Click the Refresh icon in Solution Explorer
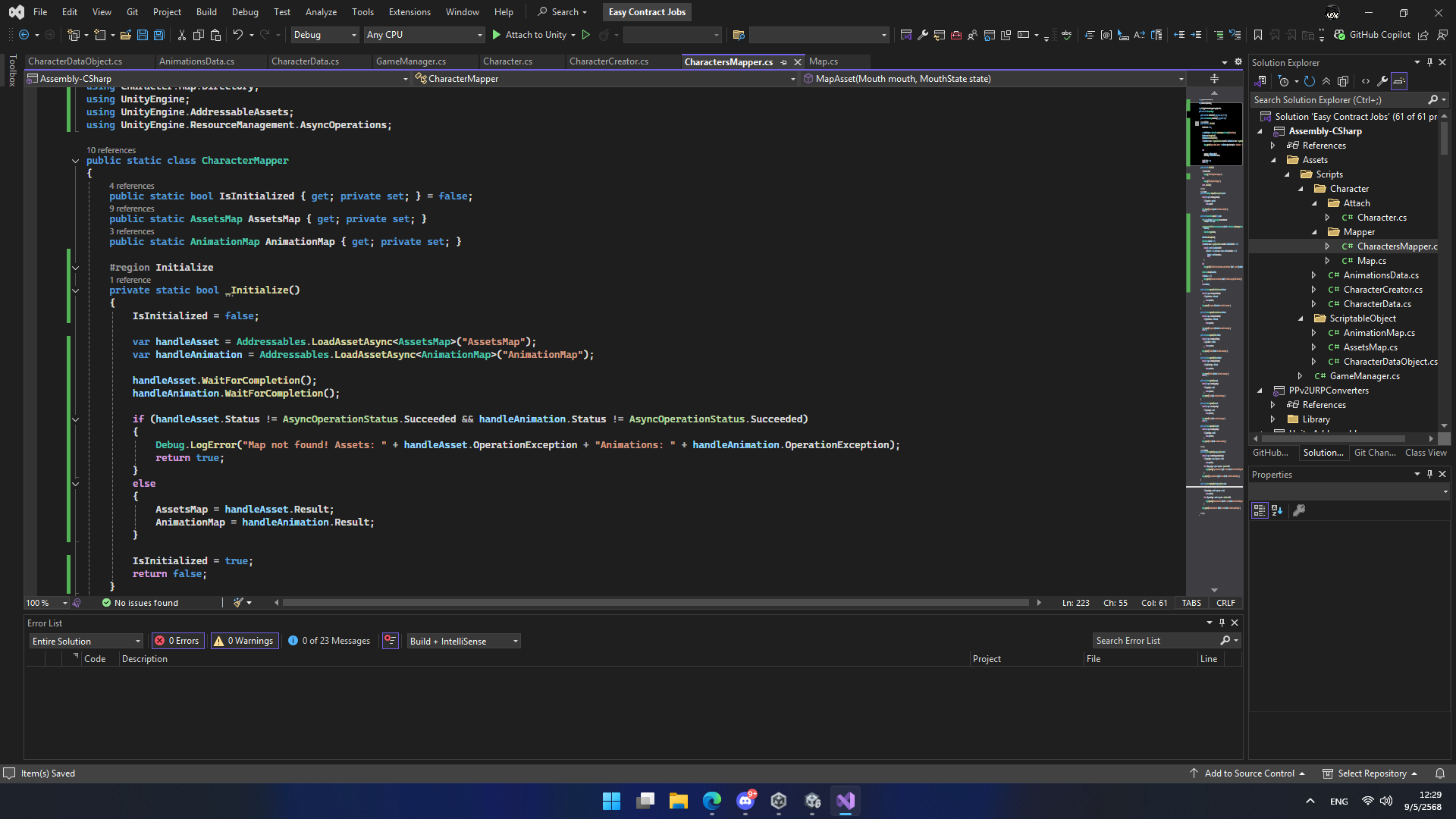The image size is (1456, 819). pos(1310,81)
